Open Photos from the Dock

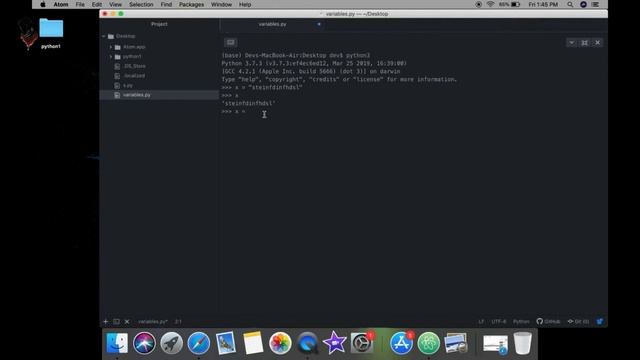coord(280,343)
